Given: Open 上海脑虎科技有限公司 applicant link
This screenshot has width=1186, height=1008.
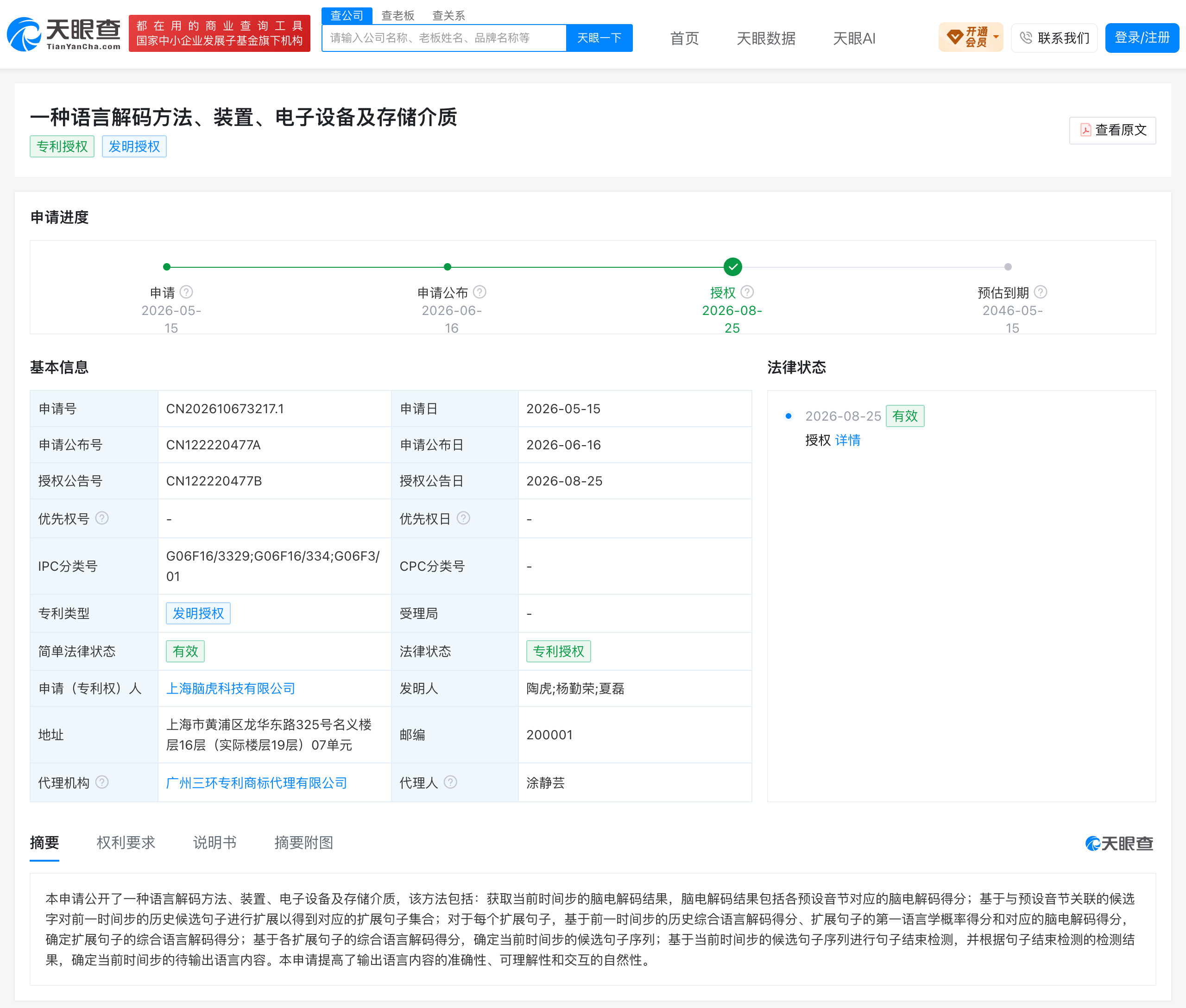Looking at the screenshot, I should pyautogui.click(x=230, y=688).
